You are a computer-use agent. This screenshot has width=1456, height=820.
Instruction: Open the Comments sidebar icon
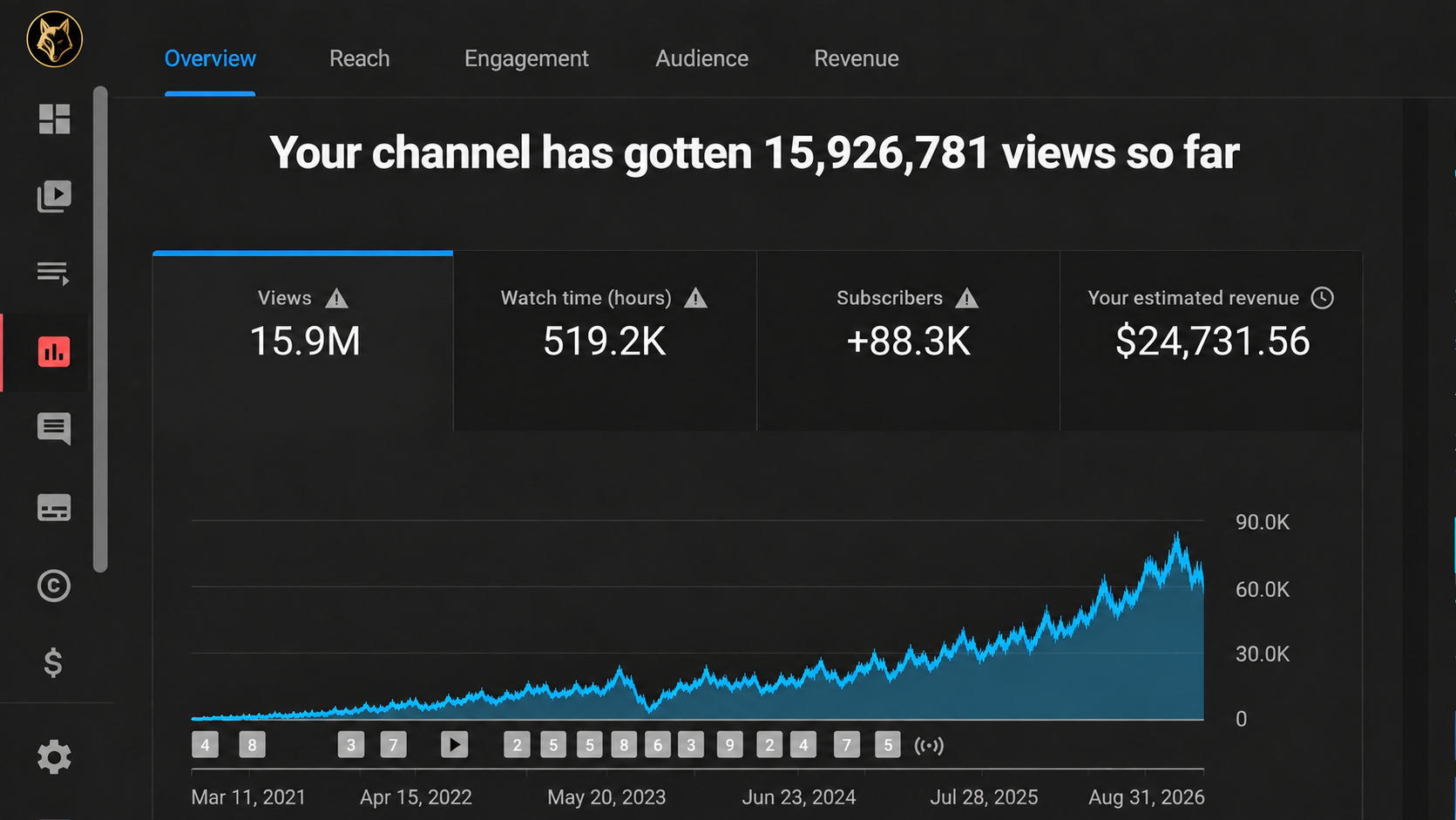(x=54, y=430)
